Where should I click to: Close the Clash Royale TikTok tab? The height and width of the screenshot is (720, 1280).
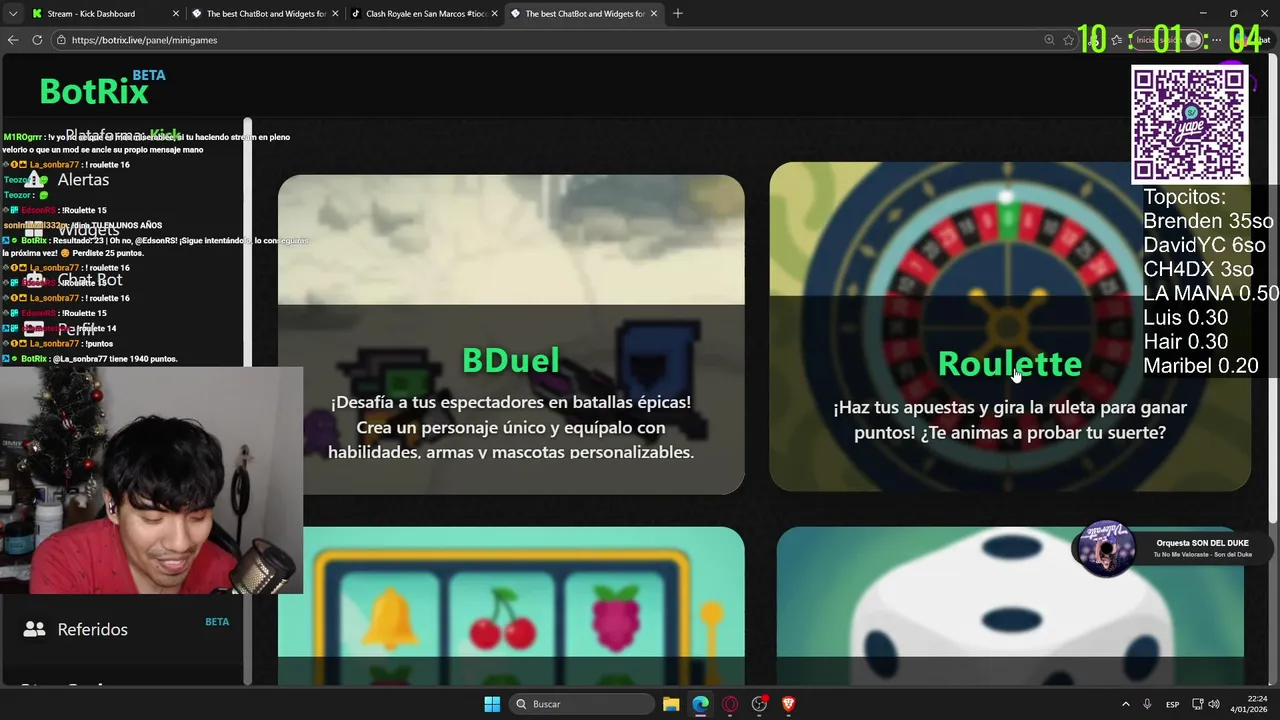(494, 14)
